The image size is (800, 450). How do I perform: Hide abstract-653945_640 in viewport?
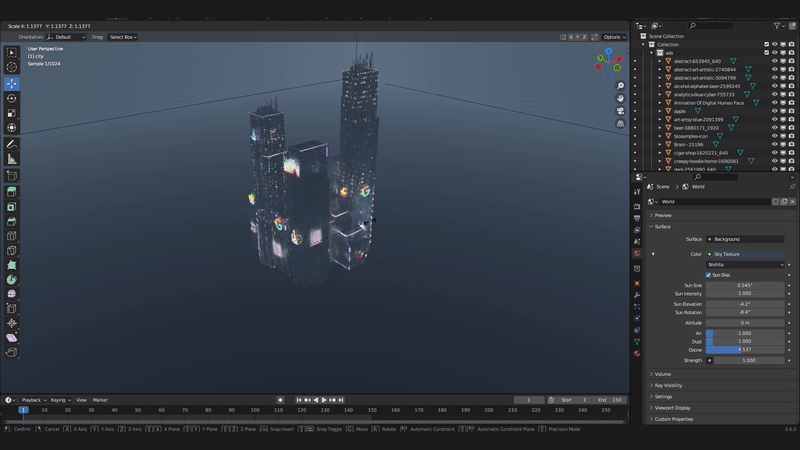pos(774,61)
